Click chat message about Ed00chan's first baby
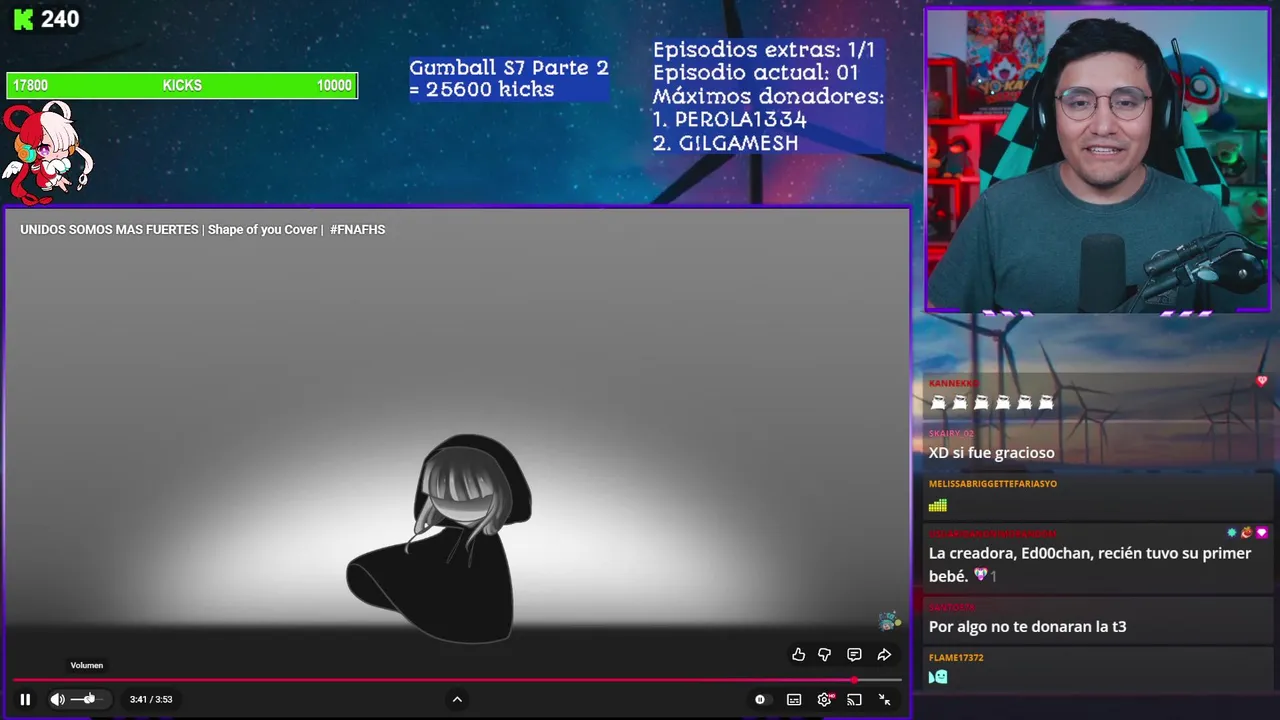Screen dimensions: 1280x720 coord(1090,564)
